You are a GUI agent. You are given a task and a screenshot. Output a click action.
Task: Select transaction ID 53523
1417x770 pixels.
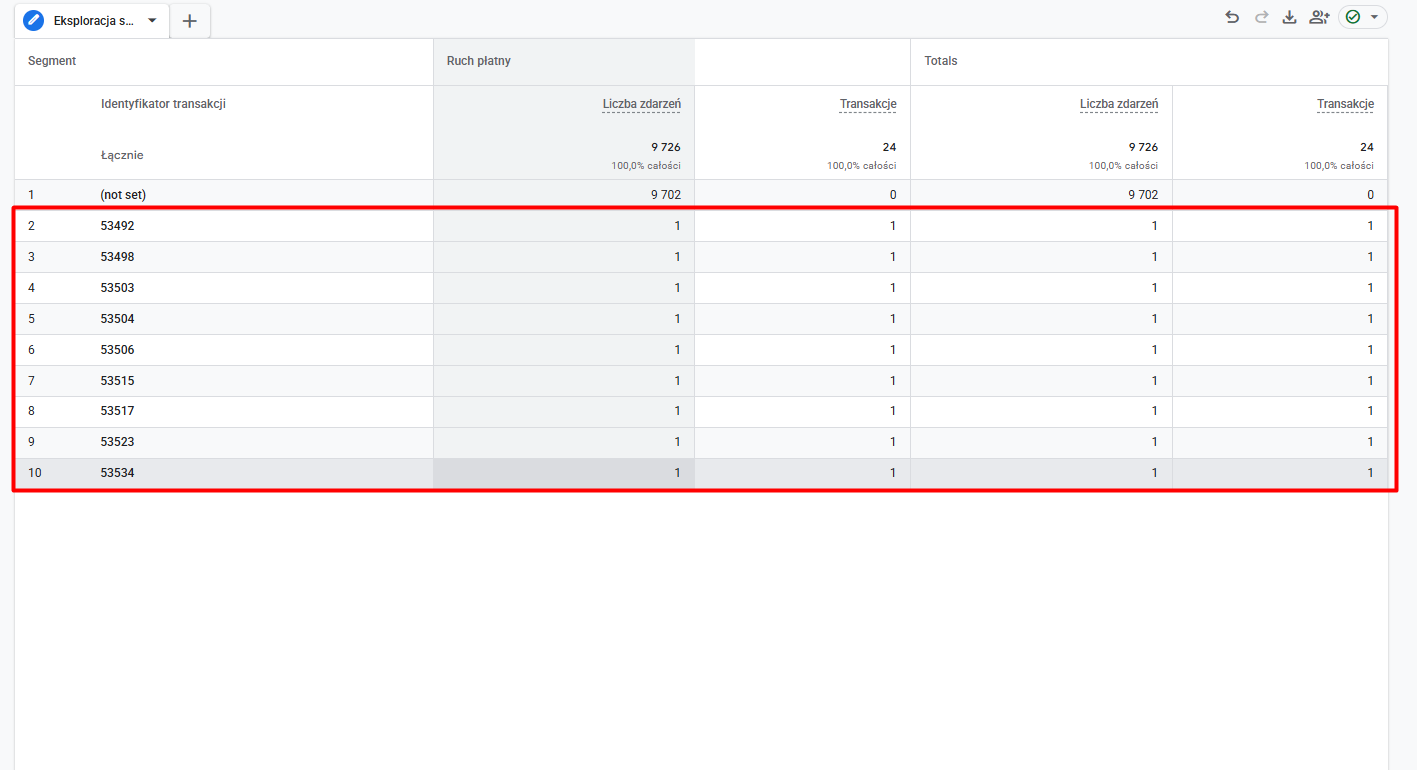[x=117, y=442]
